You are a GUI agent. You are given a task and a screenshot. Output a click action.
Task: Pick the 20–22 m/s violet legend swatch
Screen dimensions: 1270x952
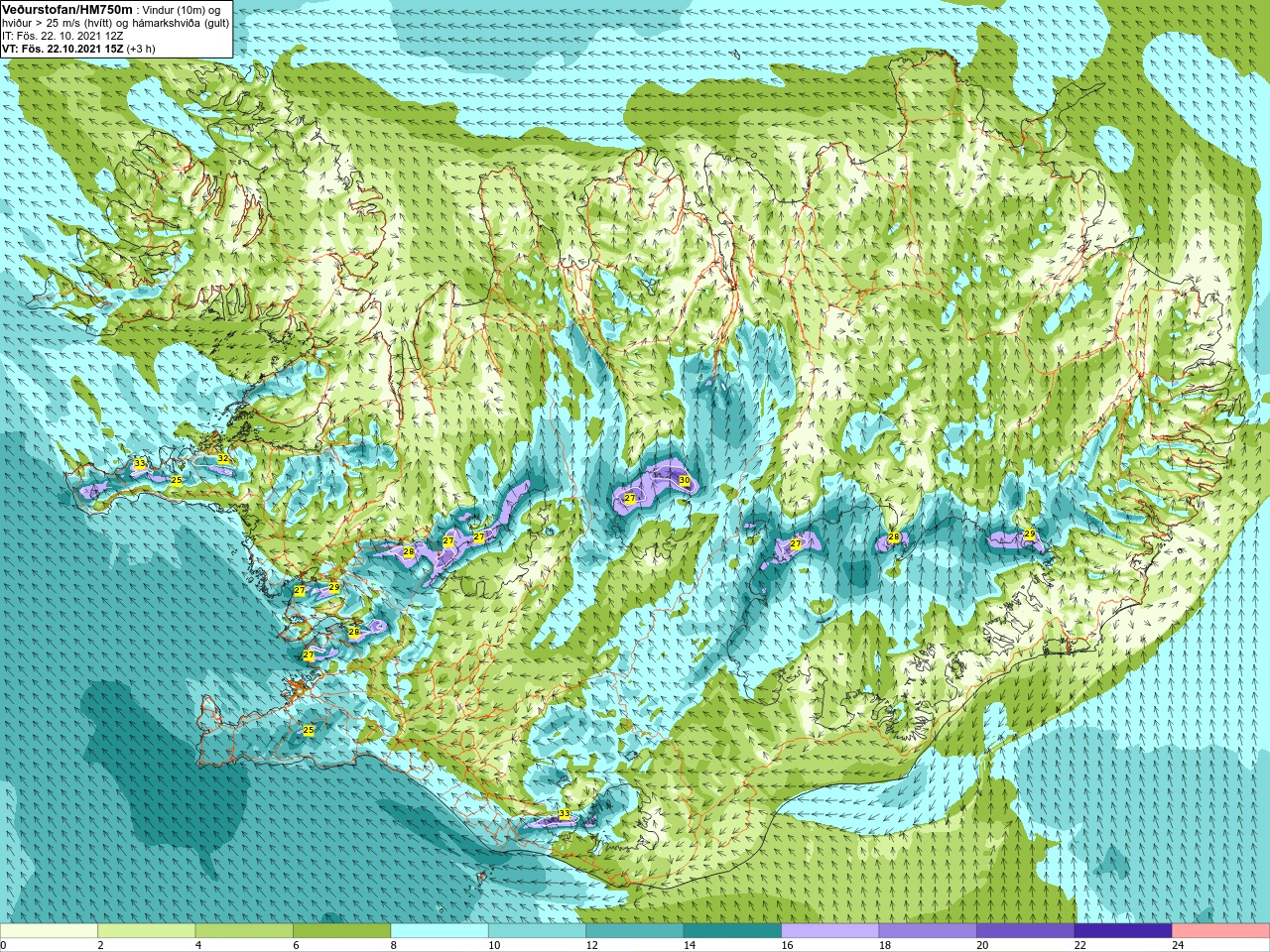pos(1026,931)
